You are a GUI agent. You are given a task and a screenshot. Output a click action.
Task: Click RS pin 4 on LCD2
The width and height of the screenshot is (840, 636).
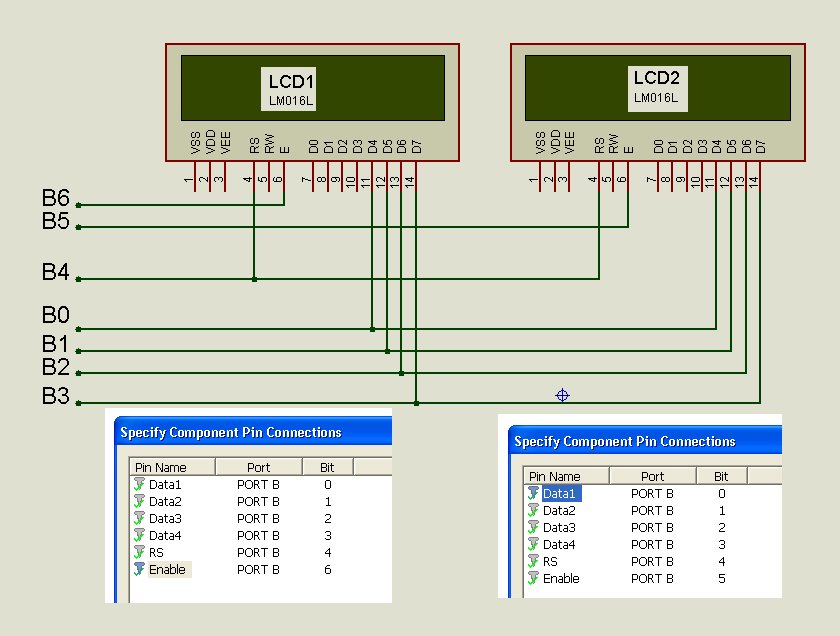[x=599, y=176]
